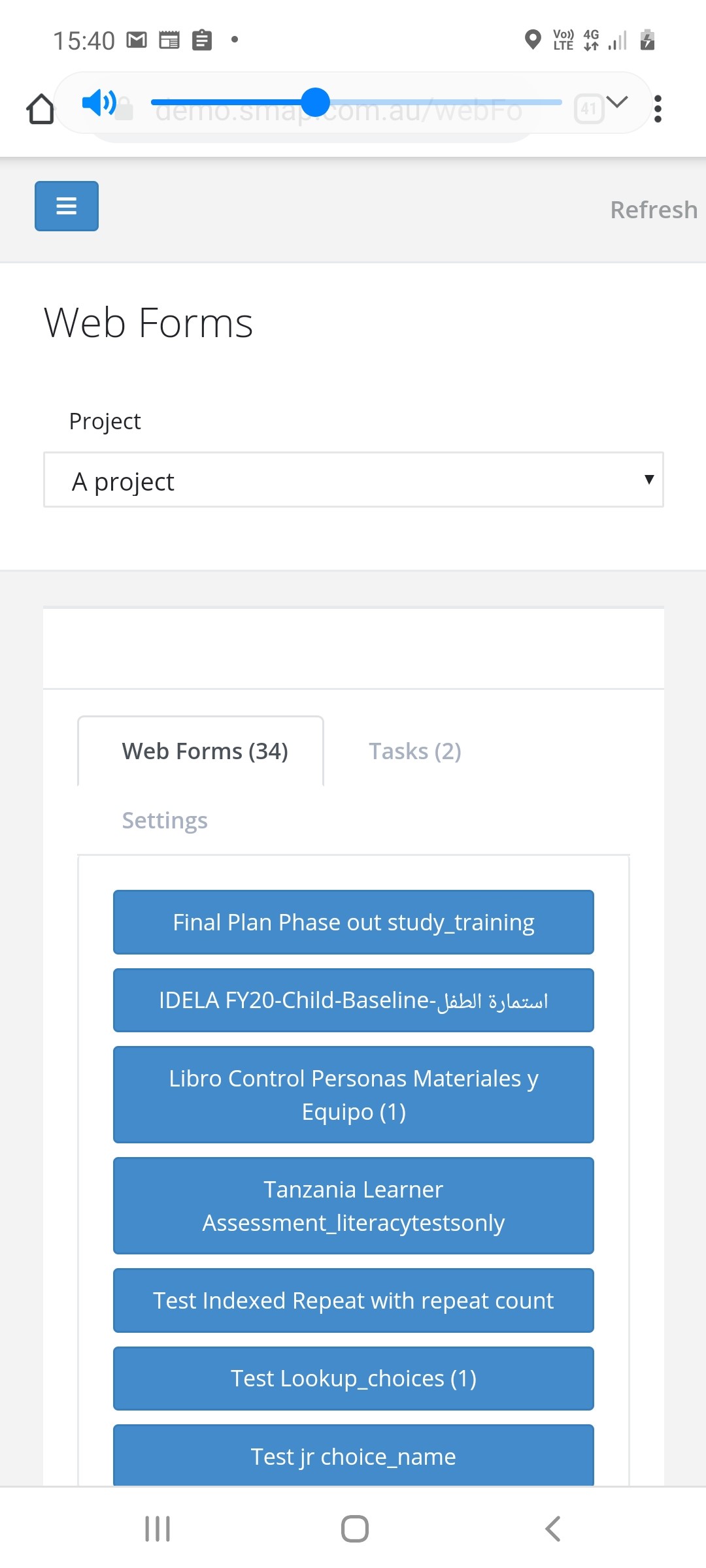Open Test Indexed Repeat with repeat count
The width and height of the screenshot is (706, 1568).
[353, 1301]
